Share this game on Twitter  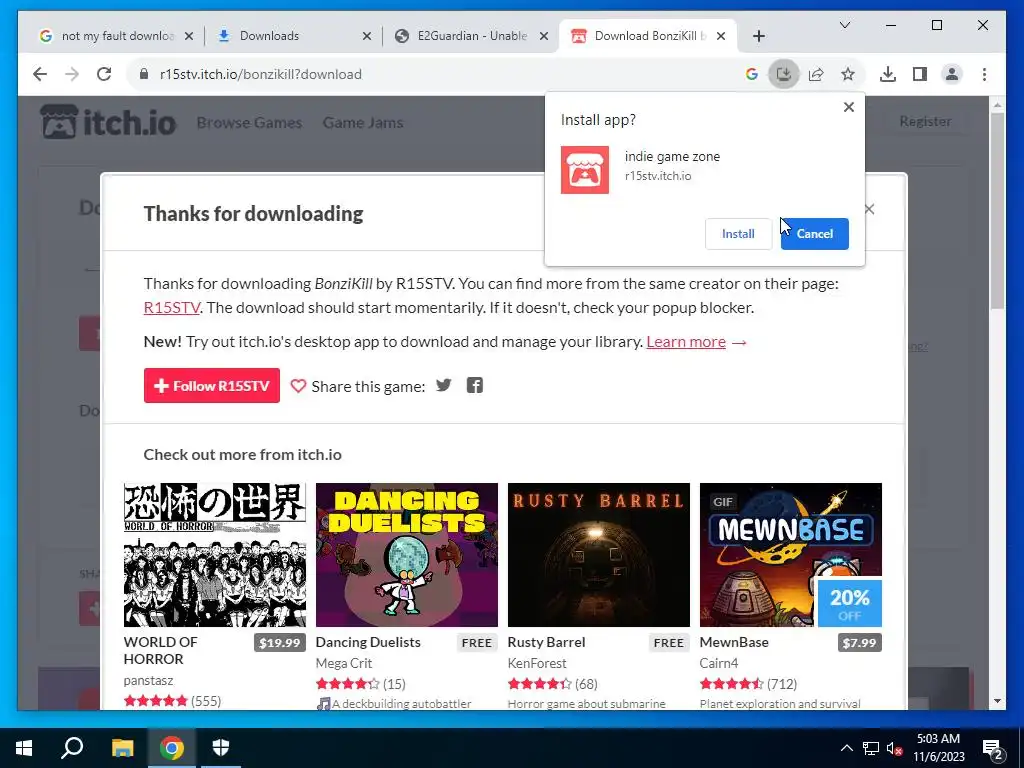[x=443, y=385]
